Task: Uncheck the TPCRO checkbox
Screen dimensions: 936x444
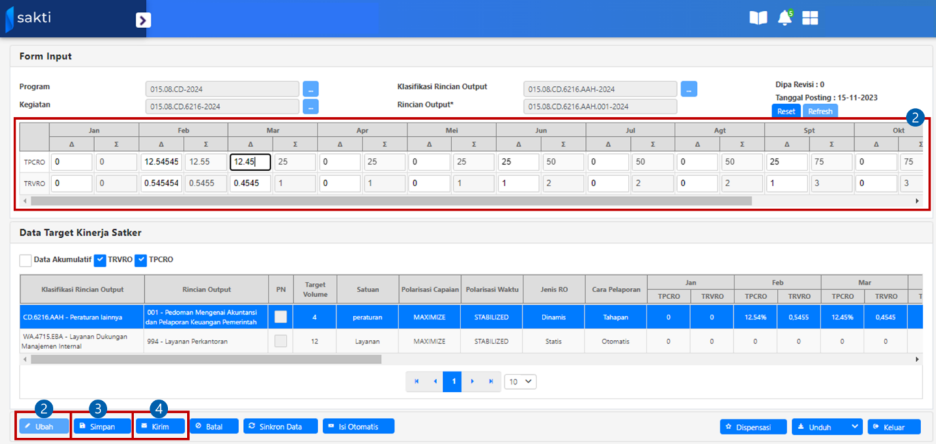Action: (140, 260)
